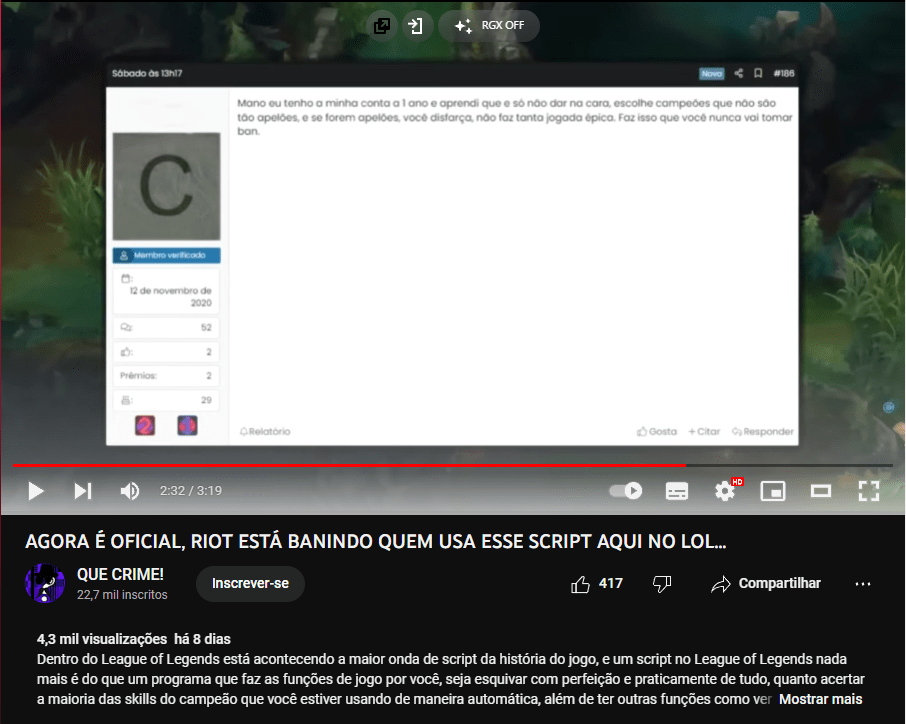Click the Membro verificado badge
The image size is (906, 724).
[x=166, y=255]
